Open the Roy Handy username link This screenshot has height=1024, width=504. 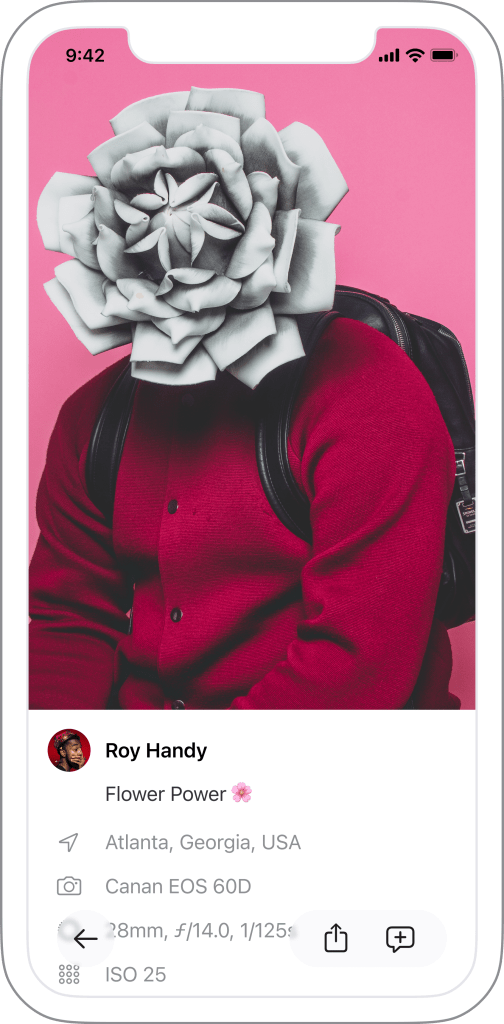tap(156, 751)
